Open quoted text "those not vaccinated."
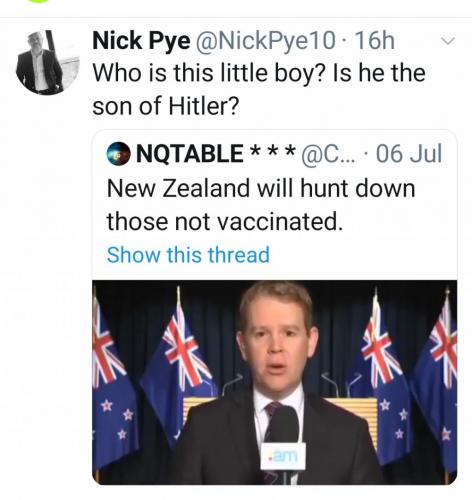Screen dimensions: 472x500 (x=225, y=221)
